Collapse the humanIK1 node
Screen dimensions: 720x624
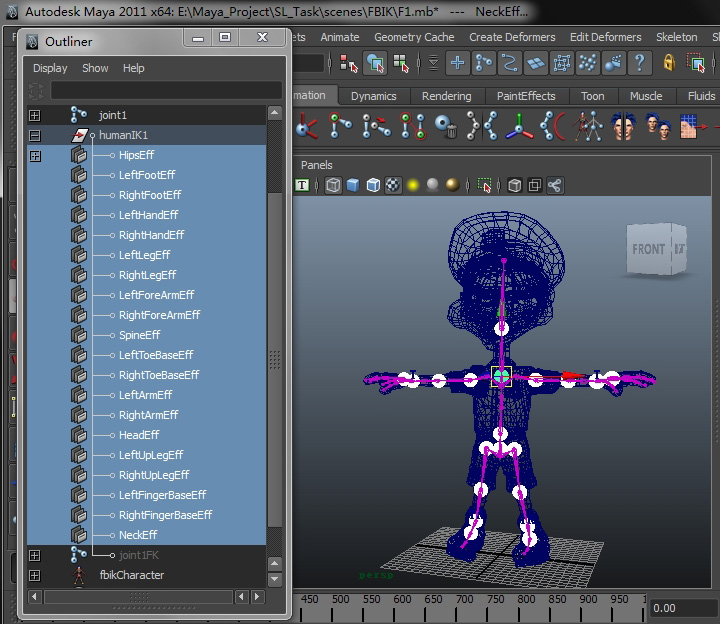coord(35,135)
